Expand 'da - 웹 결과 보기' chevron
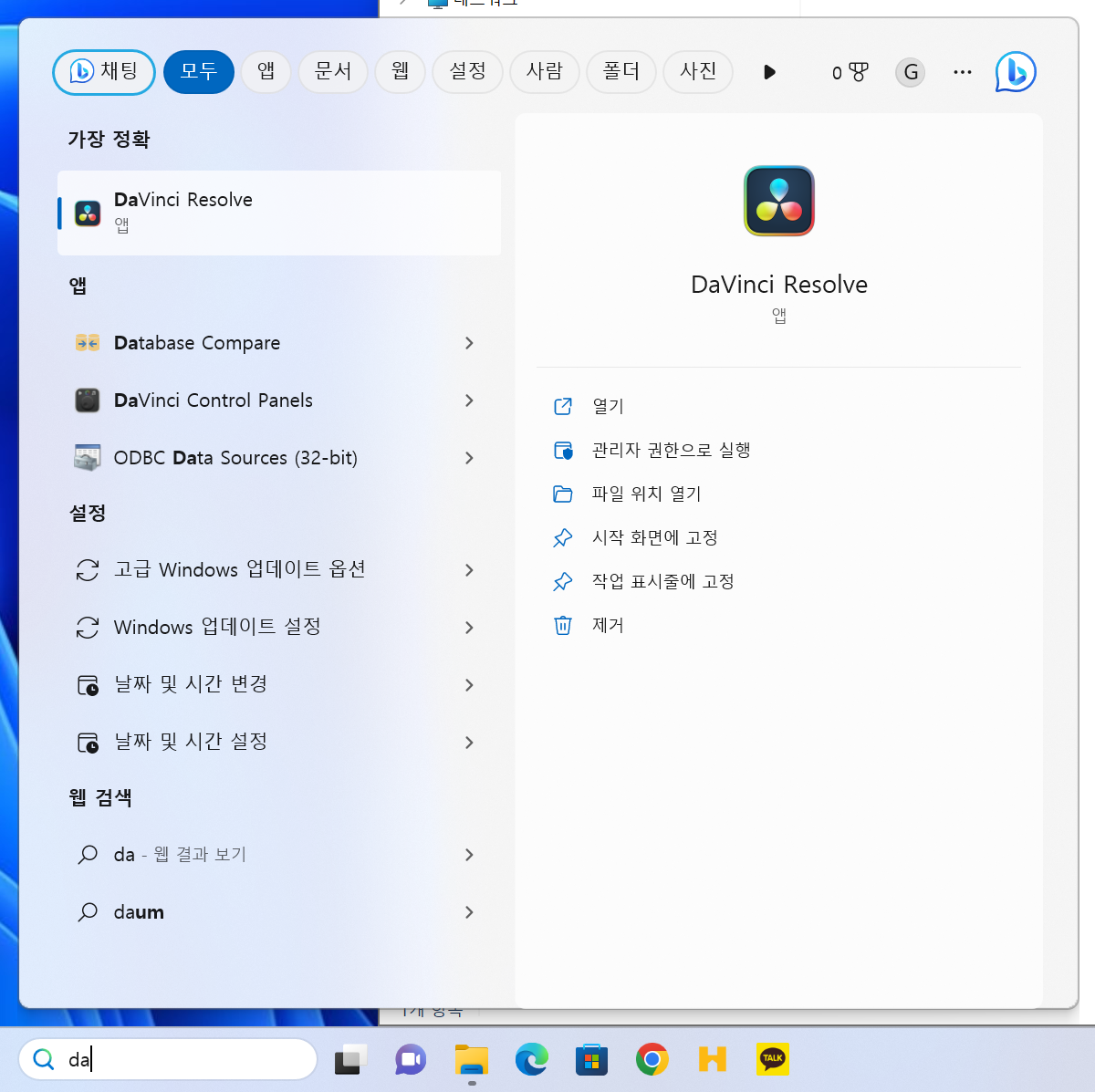The image size is (1095, 1092). coord(469,855)
